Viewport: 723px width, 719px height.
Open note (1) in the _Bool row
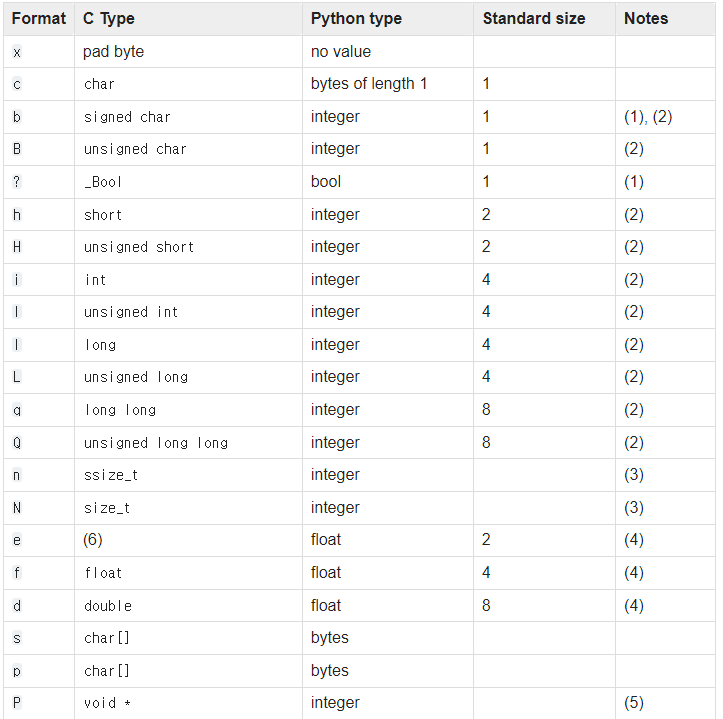[x=634, y=182]
